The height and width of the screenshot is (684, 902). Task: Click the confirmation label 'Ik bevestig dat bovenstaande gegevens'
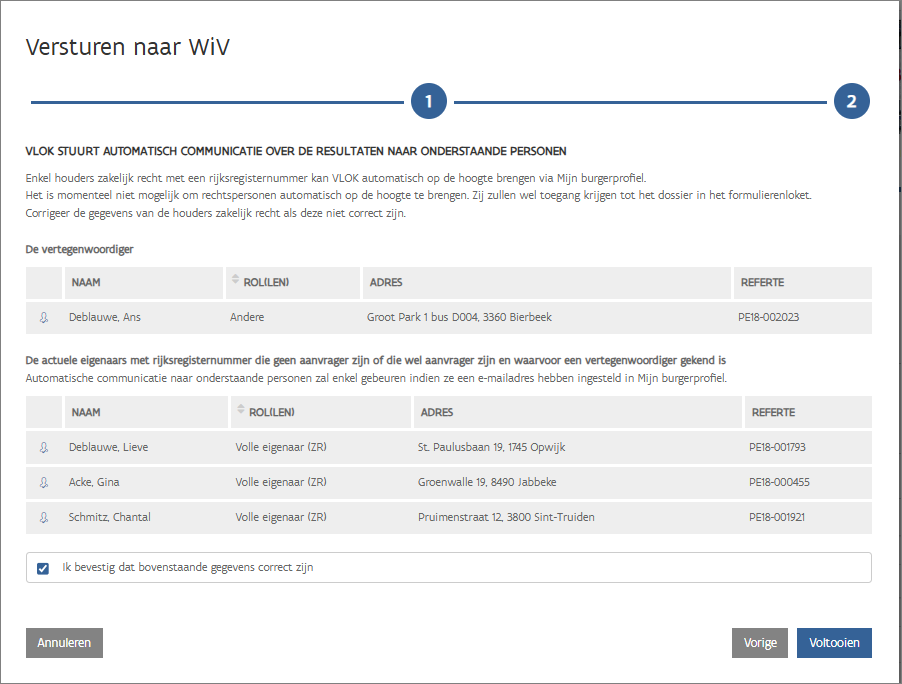pyautogui.click(x=187, y=568)
